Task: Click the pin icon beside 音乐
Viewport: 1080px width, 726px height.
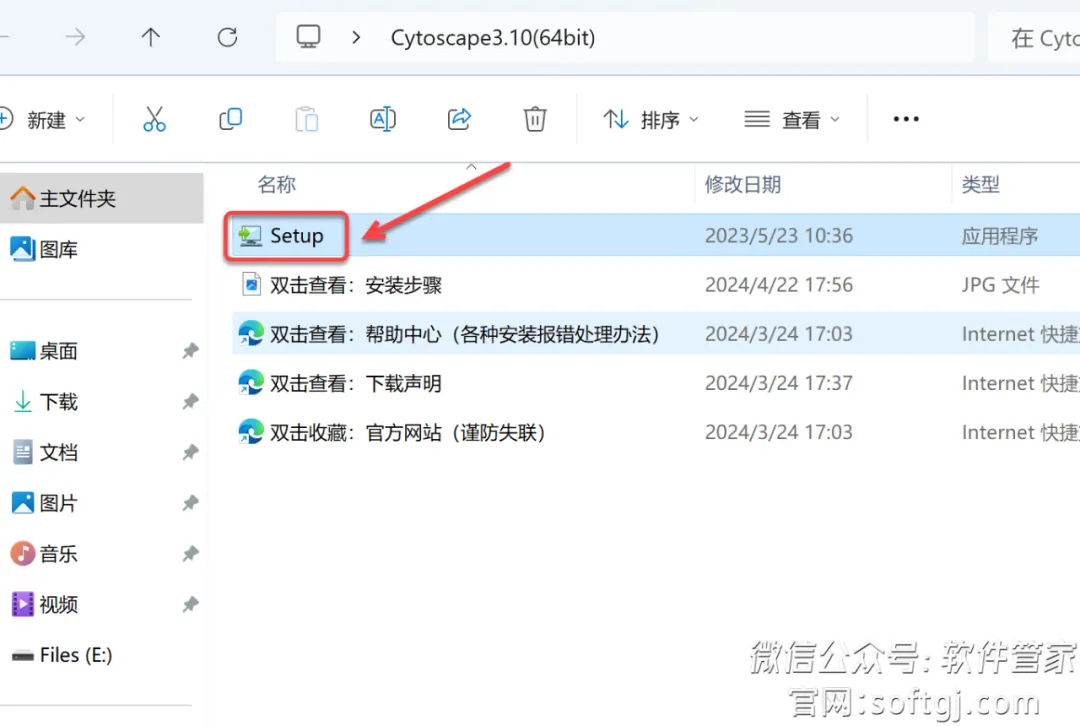Action: point(190,554)
